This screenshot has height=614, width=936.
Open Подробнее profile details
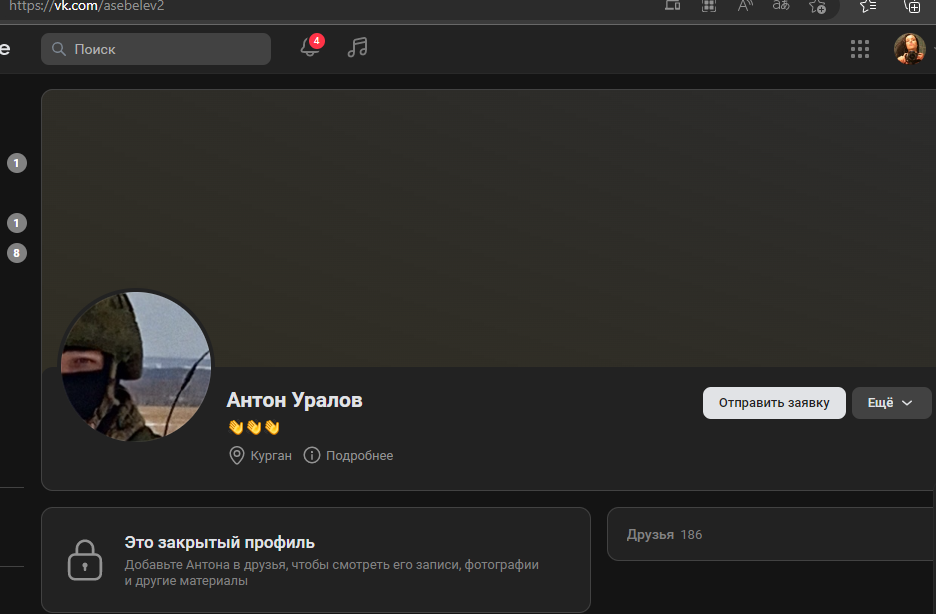pos(349,455)
